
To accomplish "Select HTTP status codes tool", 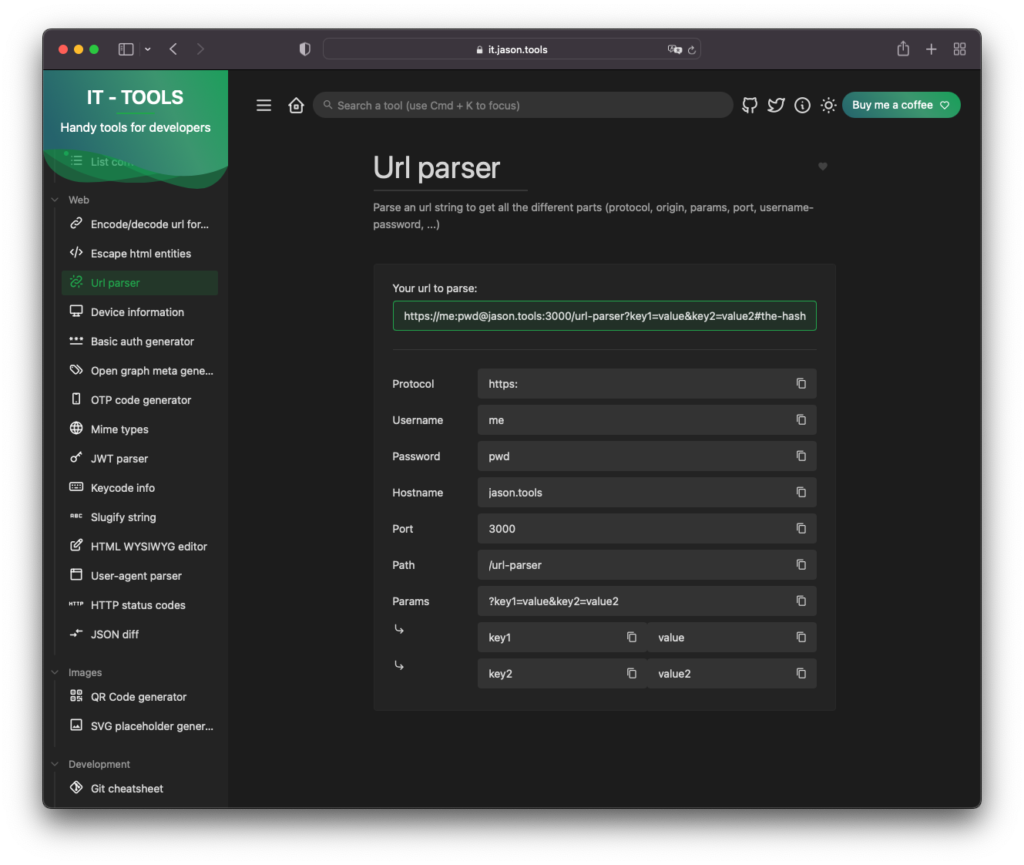I will (140, 605).
